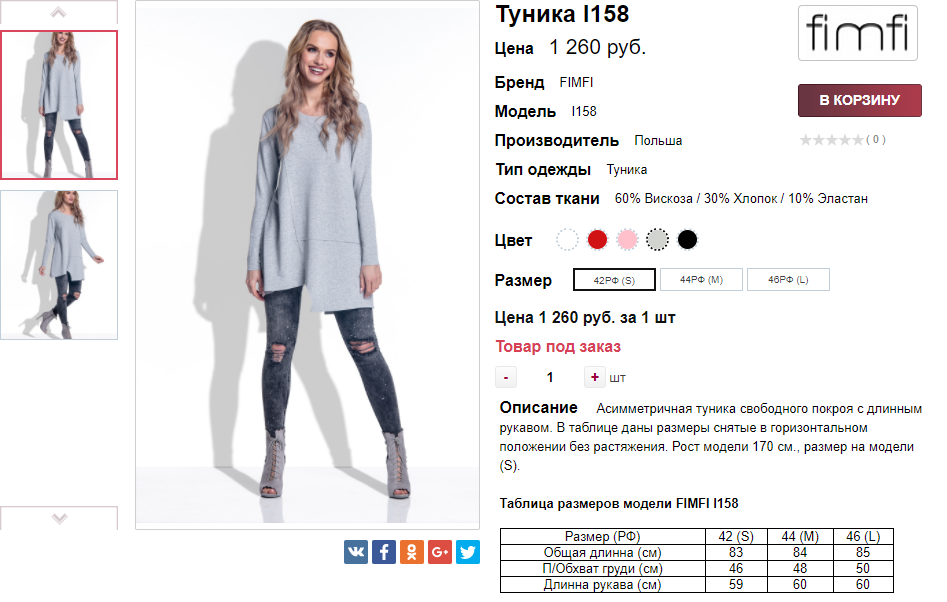Screen dimensions: 947x602
Task: Open second thumbnail of walking model
Action: pyautogui.click(x=59, y=265)
